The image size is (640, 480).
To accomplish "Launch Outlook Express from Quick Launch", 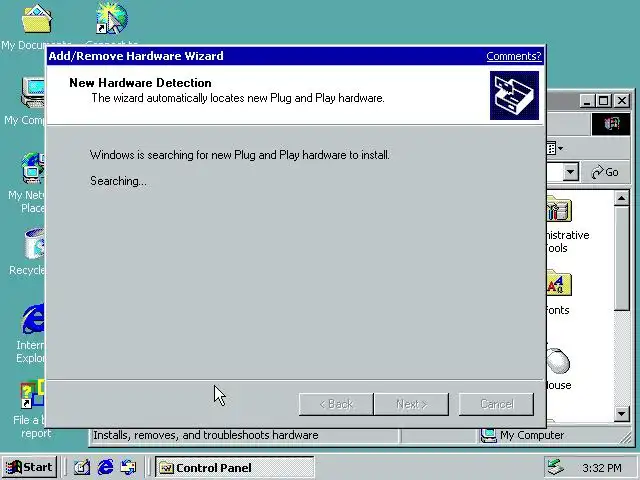I will tap(129, 467).
